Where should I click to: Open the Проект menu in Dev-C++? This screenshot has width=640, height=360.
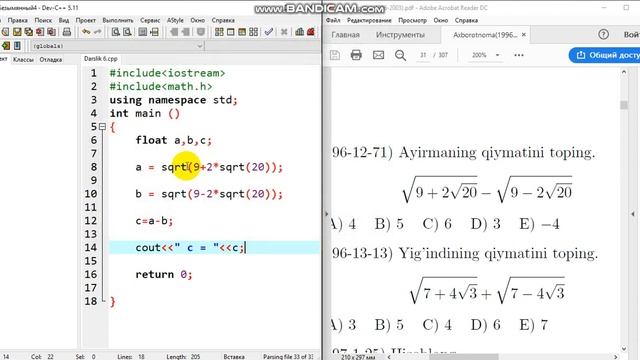[x=85, y=20]
